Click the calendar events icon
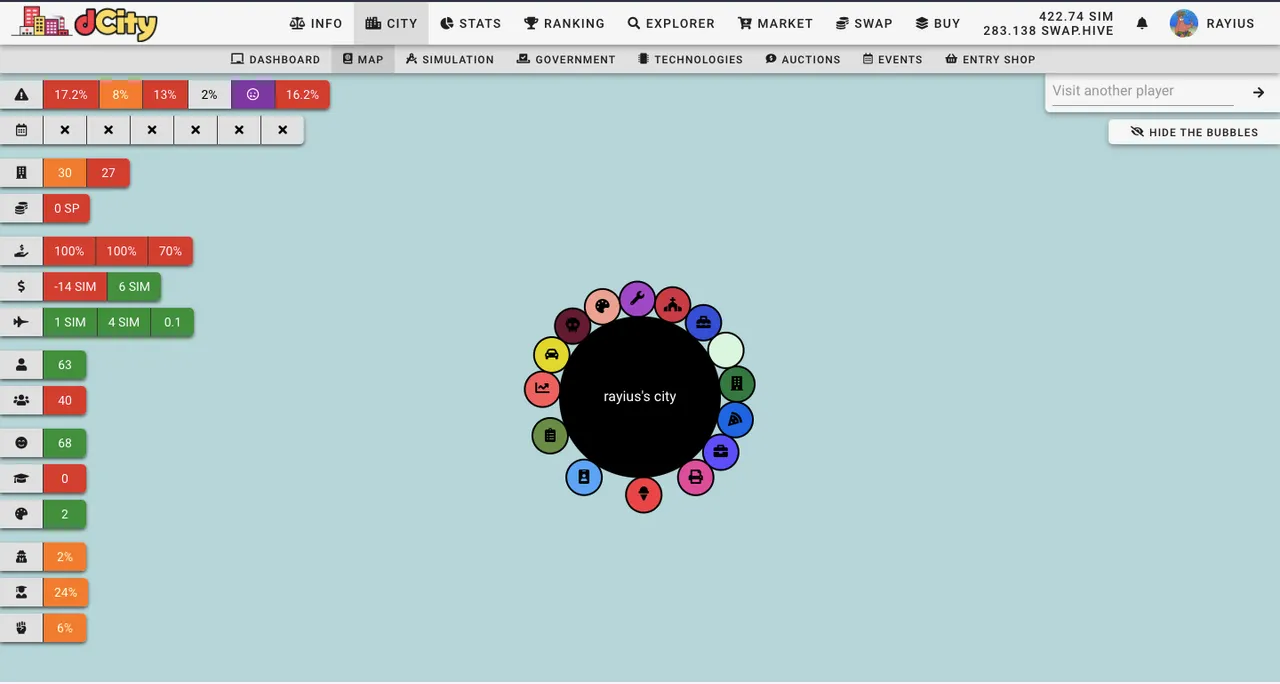The width and height of the screenshot is (1280, 684). 21,130
